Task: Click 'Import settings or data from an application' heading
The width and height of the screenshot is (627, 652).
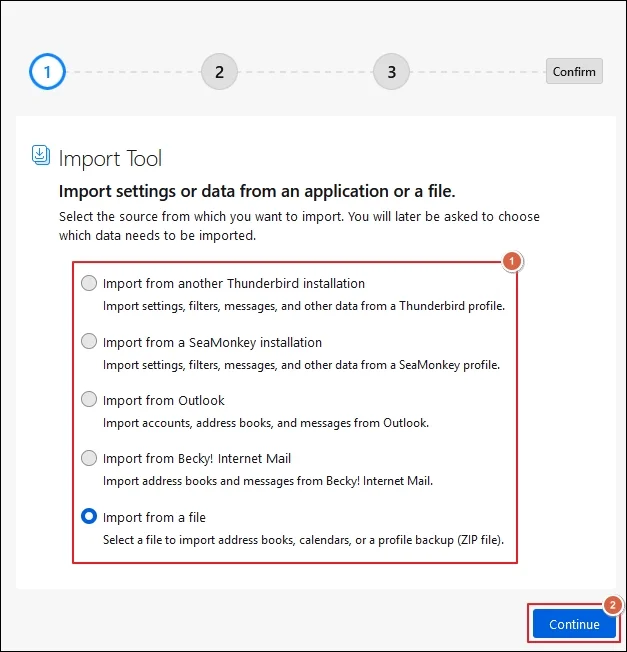Action: click(x=257, y=191)
